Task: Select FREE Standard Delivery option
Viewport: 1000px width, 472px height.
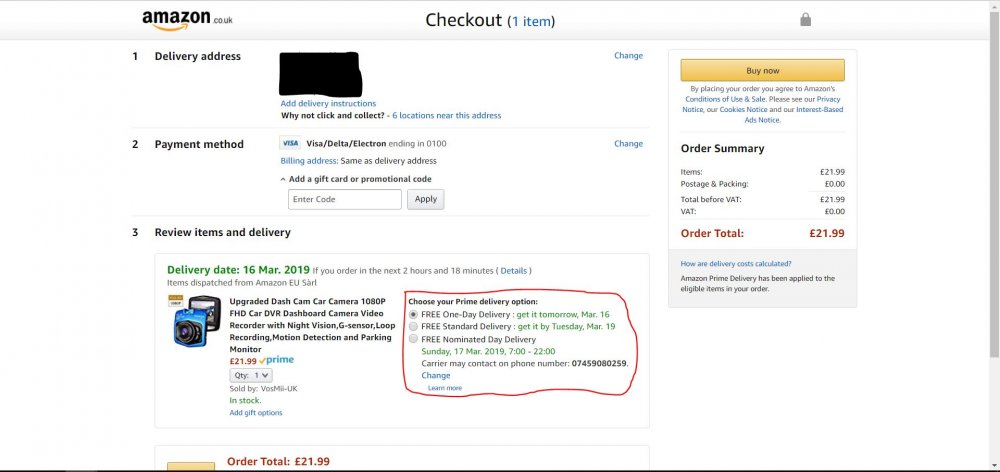Action: click(x=413, y=327)
